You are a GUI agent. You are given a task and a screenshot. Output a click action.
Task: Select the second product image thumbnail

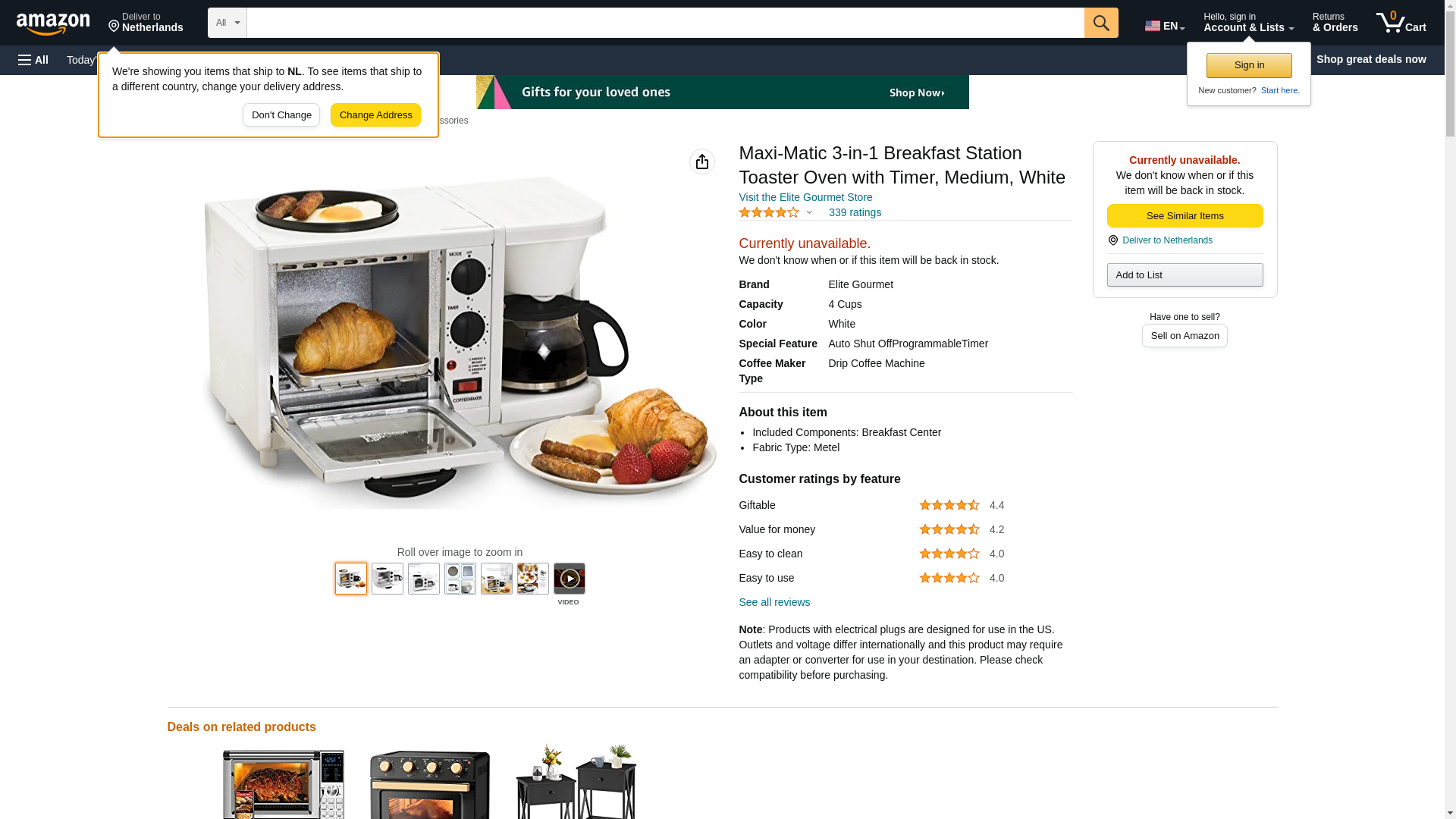(388, 579)
